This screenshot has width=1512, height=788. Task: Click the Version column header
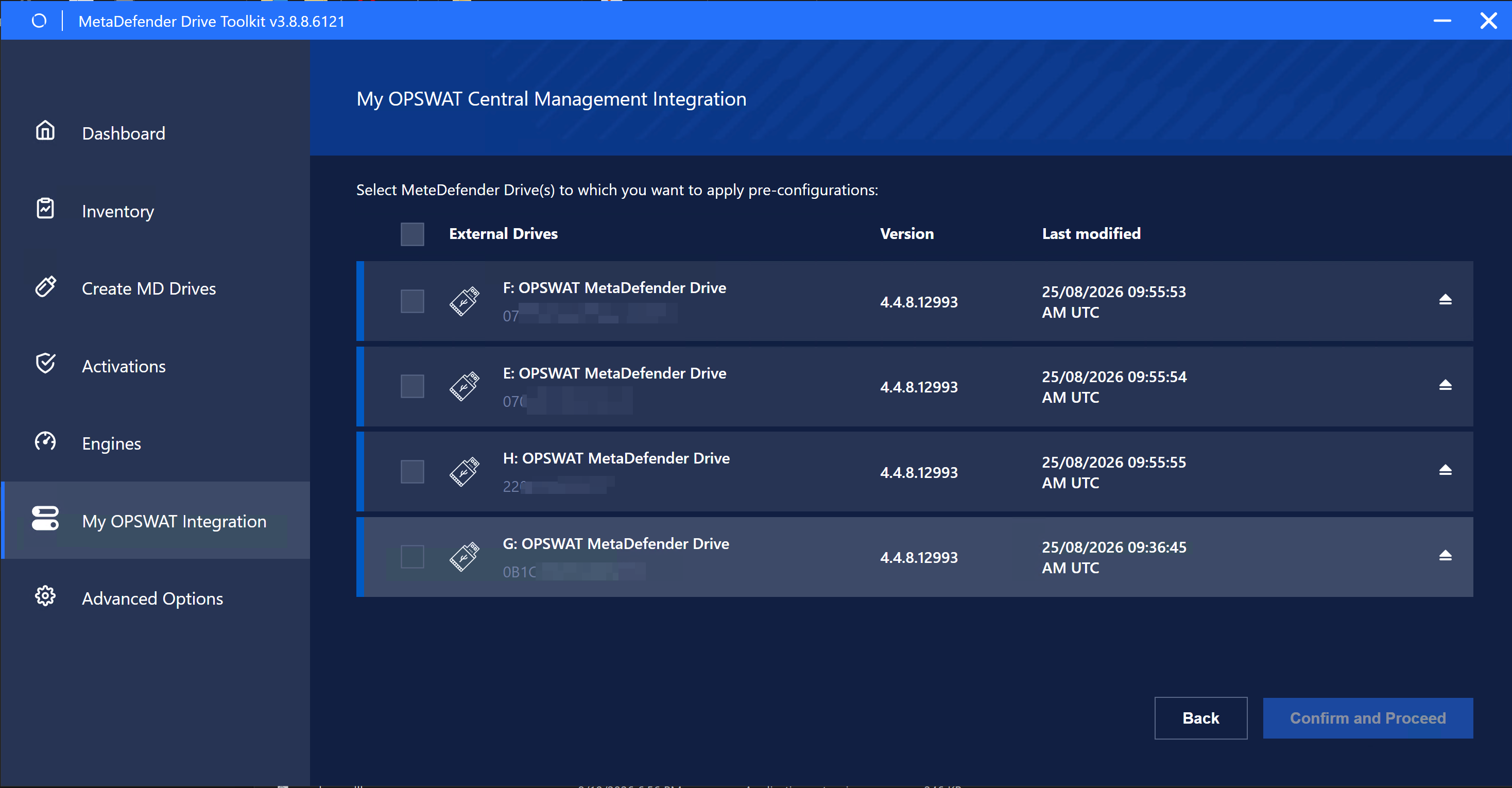click(x=907, y=234)
